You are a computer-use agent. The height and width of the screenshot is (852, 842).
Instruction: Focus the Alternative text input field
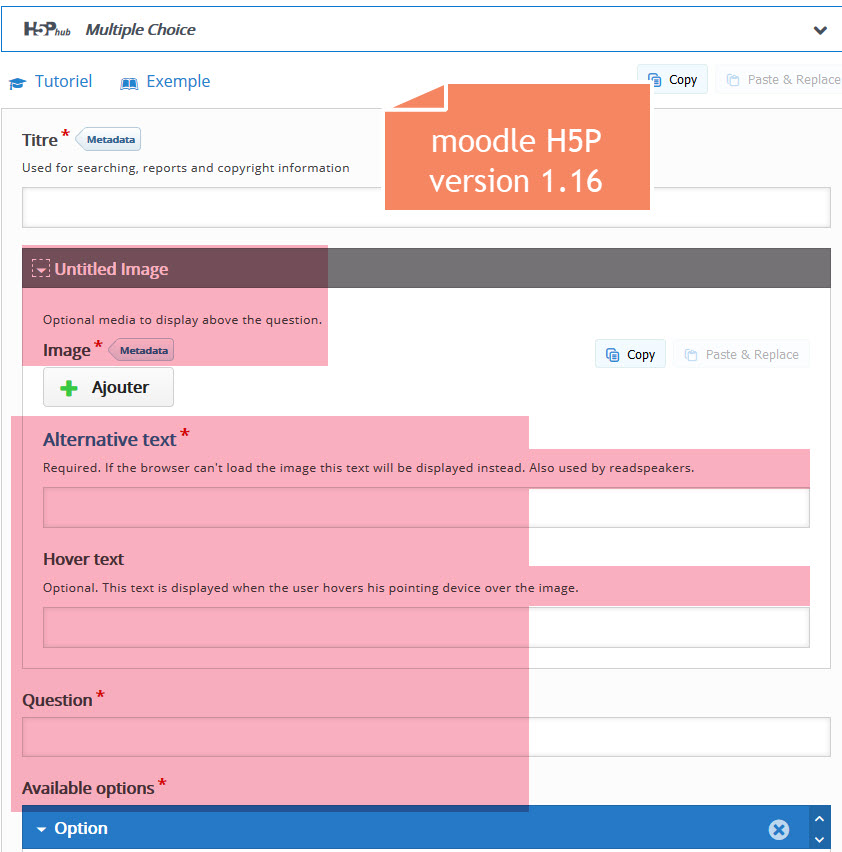point(426,508)
